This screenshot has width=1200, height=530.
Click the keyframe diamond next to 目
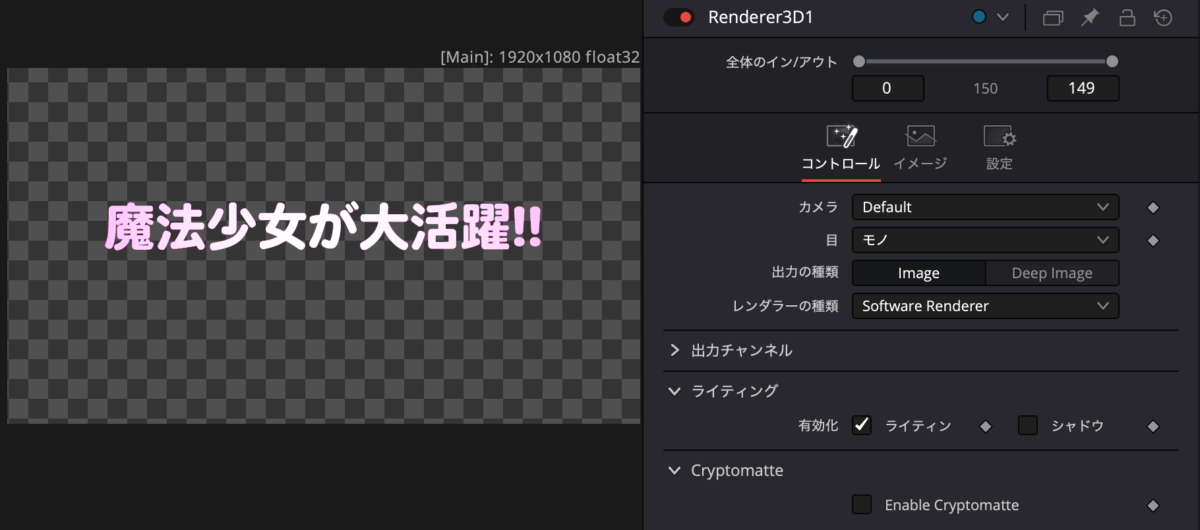click(x=1152, y=241)
